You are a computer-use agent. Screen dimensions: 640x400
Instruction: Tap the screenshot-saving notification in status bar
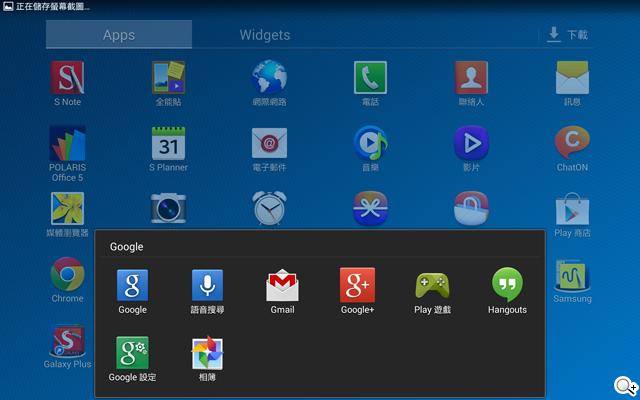(x=50, y=7)
